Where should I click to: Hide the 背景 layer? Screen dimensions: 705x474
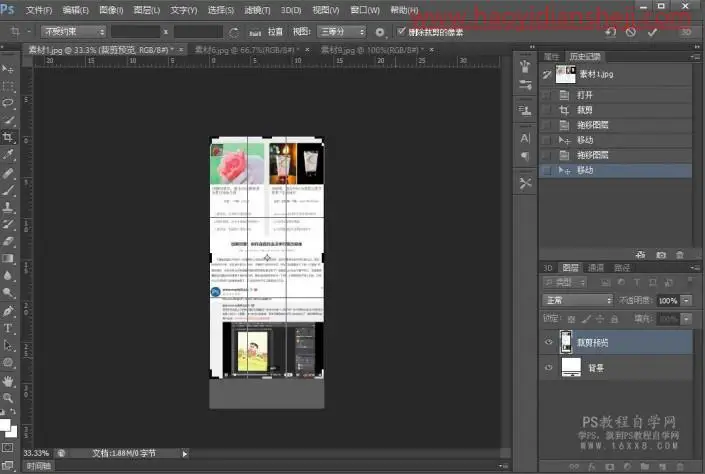(549, 367)
